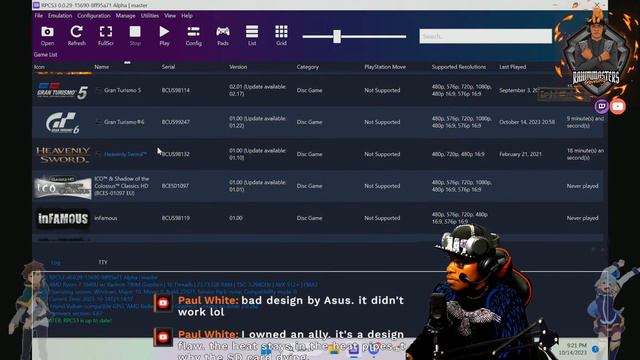
Task: Open the Pads controller settings icon
Action: click(223, 36)
